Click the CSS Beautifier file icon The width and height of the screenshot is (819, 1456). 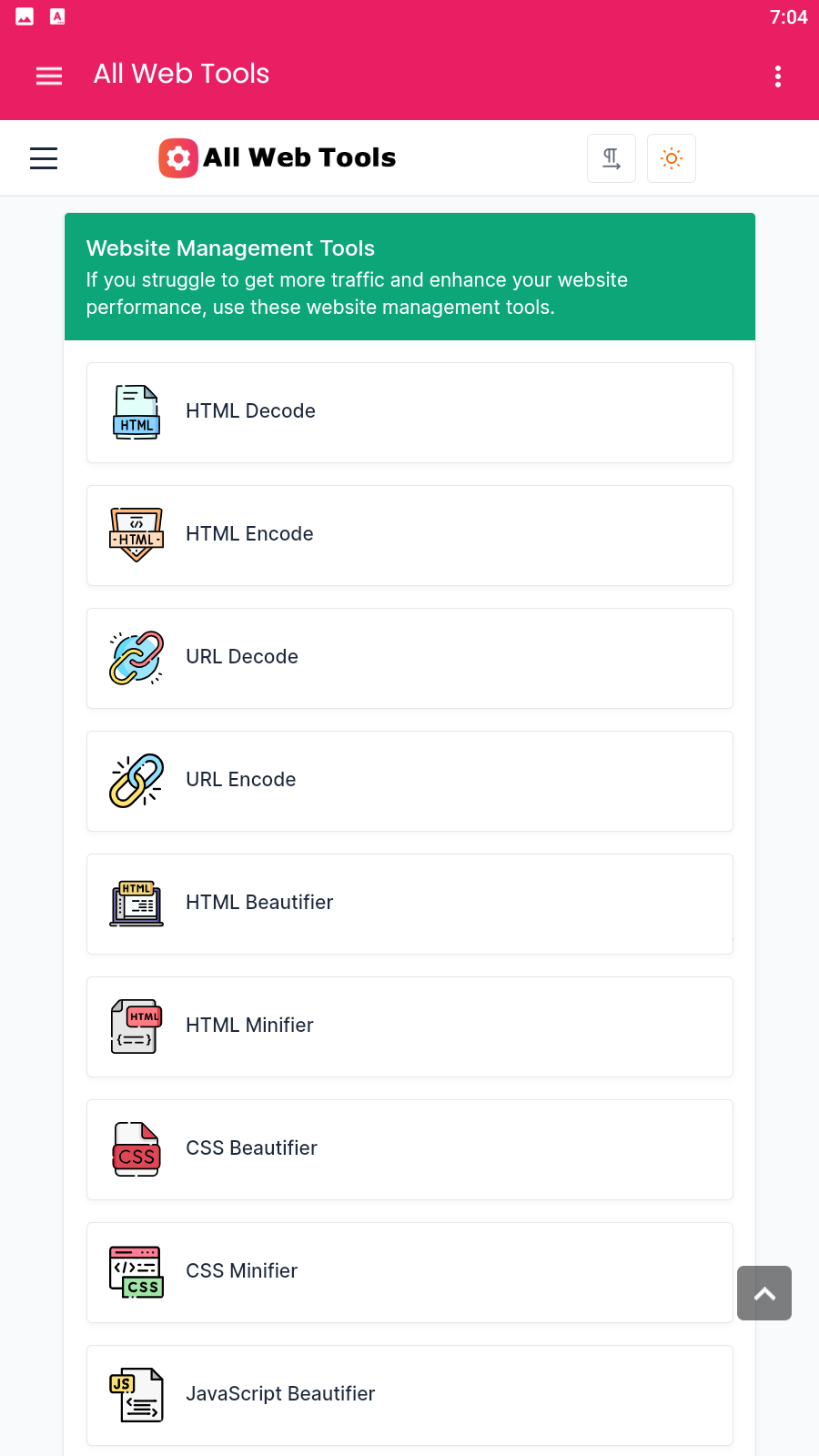click(136, 1149)
